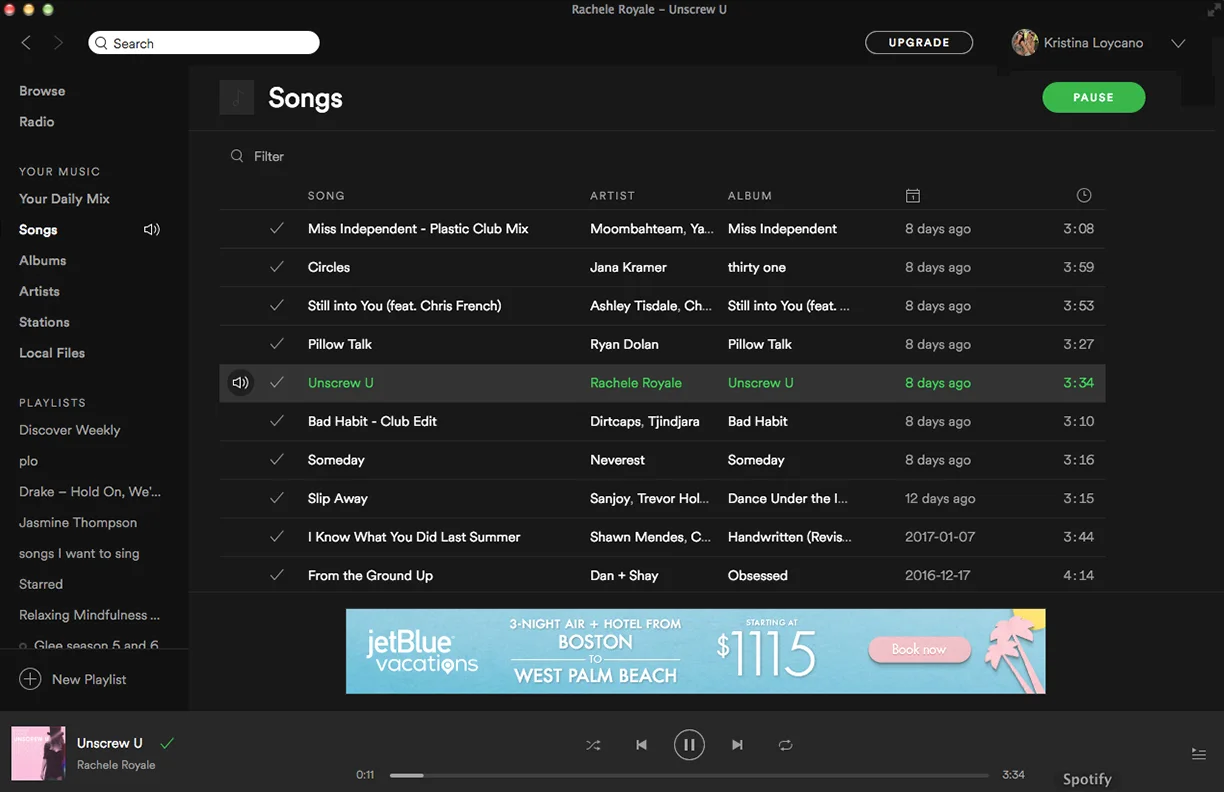Open Local Files in sidebar
This screenshot has height=792, width=1224.
[52, 354]
